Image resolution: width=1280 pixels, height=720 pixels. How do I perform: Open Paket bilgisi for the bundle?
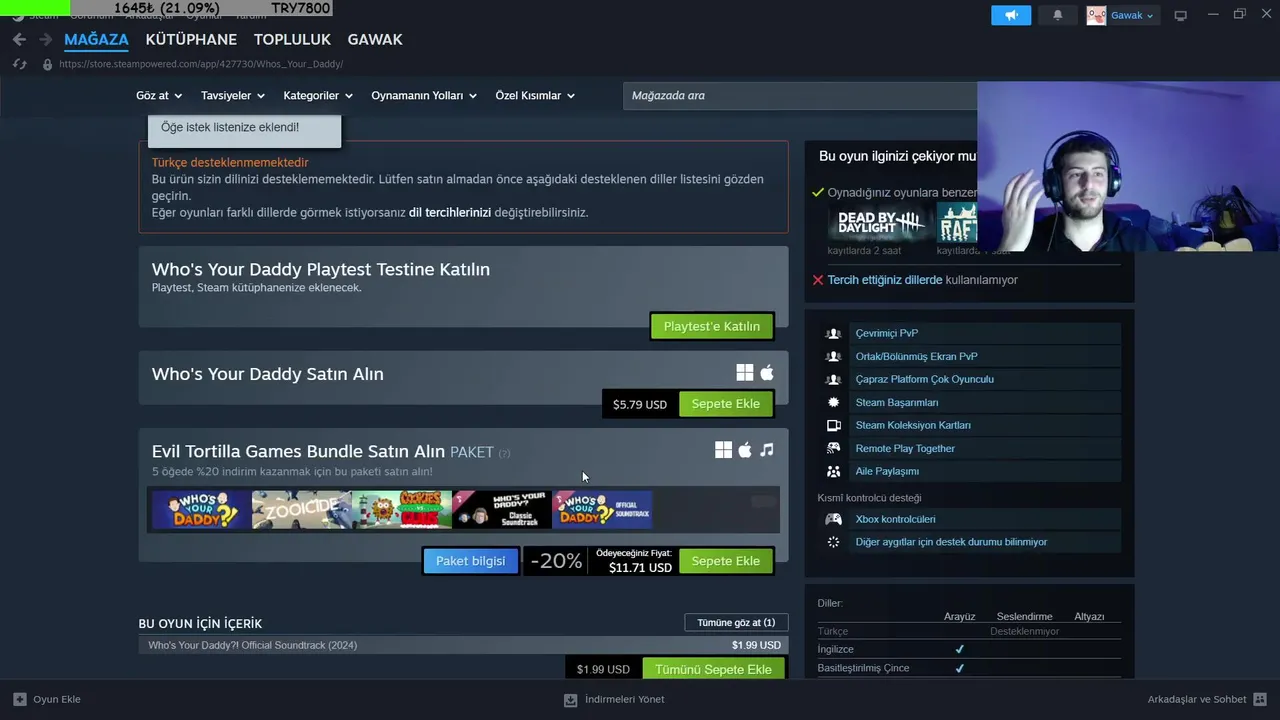tap(470, 561)
